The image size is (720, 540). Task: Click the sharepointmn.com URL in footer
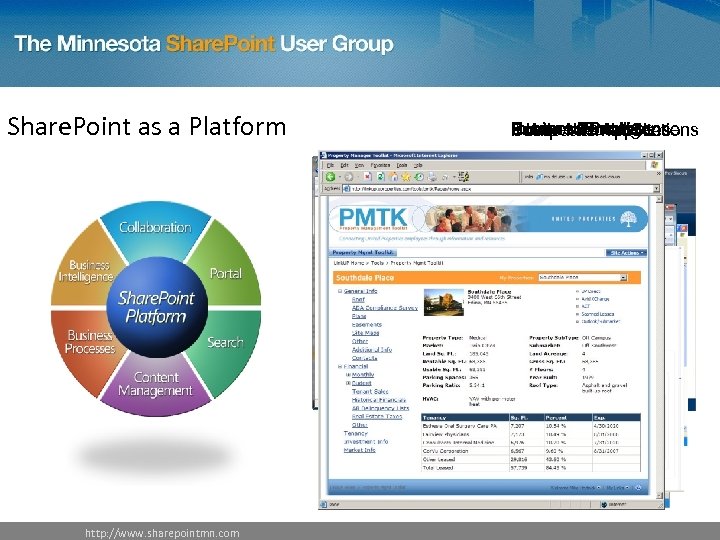(x=162, y=533)
